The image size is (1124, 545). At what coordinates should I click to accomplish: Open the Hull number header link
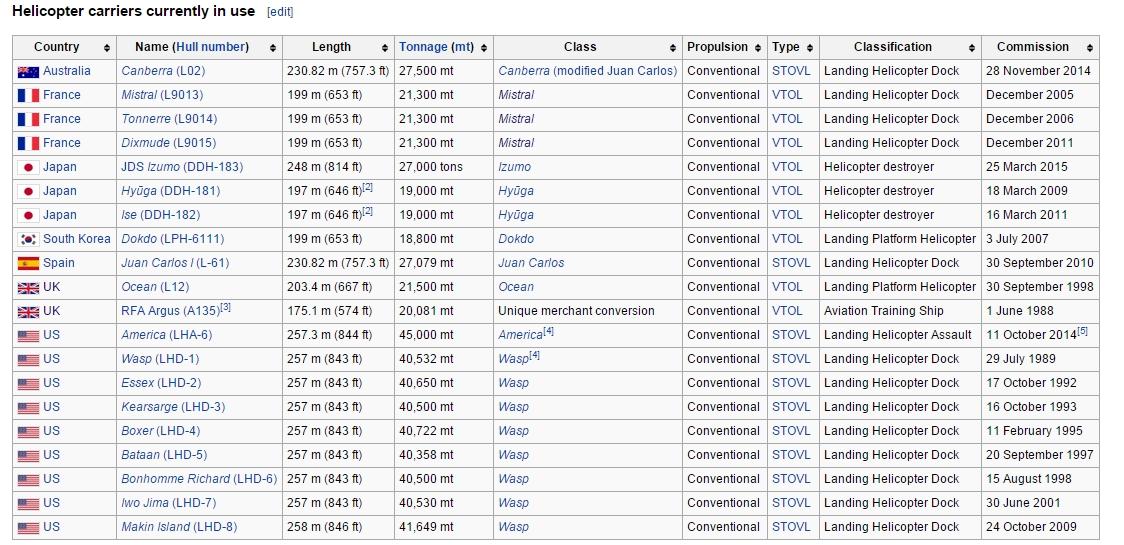(x=212, y=47)
